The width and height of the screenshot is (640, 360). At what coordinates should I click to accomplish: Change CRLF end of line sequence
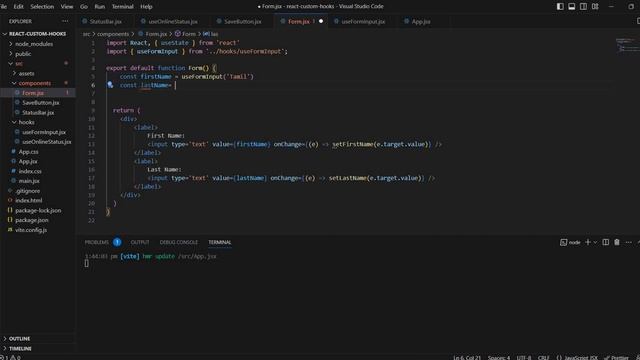click(543, 358)
